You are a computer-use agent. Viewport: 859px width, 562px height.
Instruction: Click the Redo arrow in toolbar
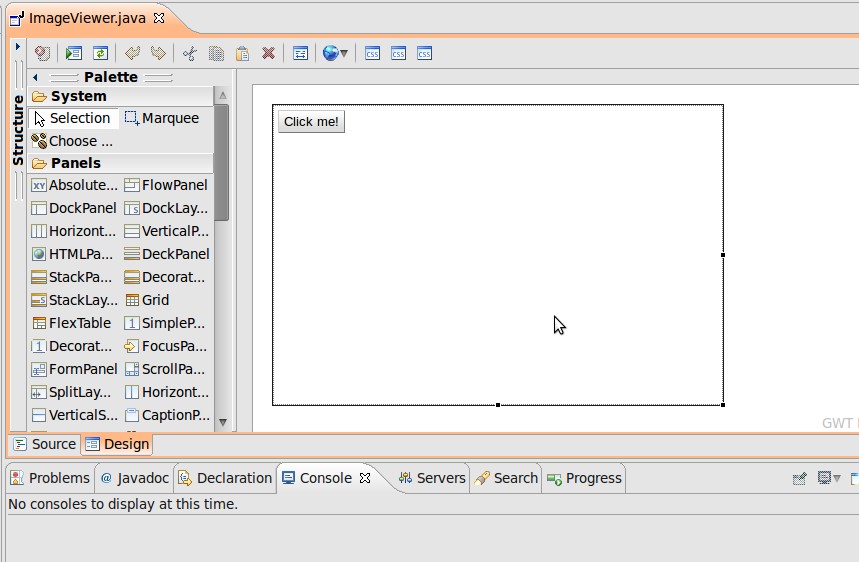[x=158, y=54]
